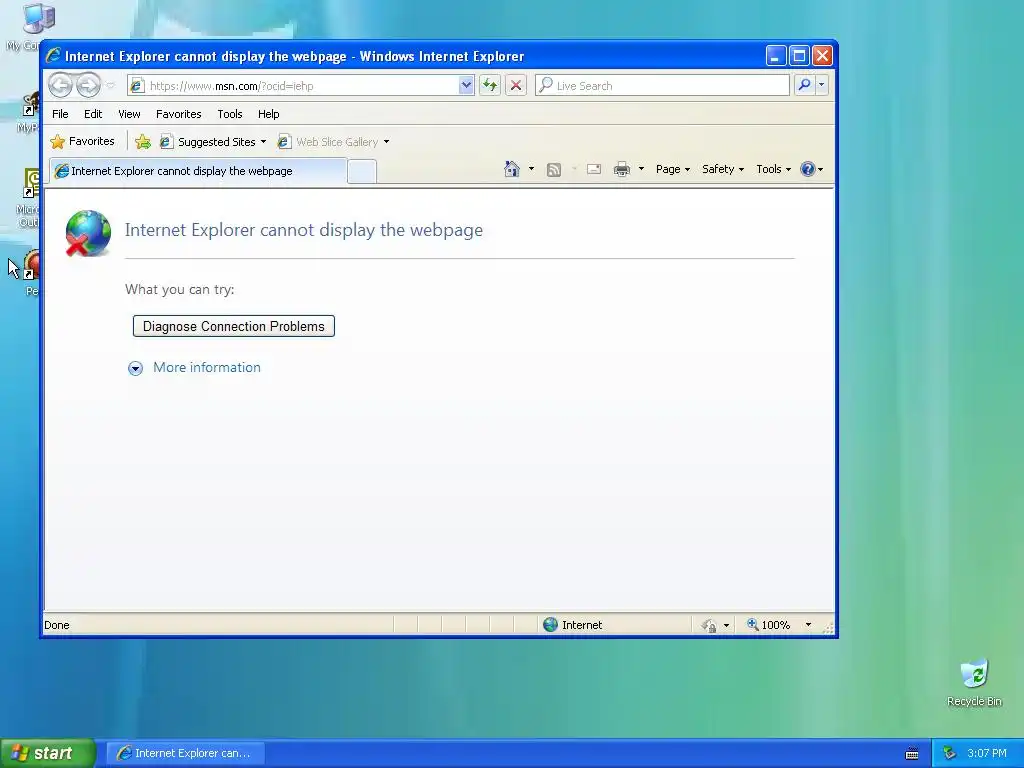Click the IE logo in title bar
This screenshot has height=768, width=1024.
(53, 56)
